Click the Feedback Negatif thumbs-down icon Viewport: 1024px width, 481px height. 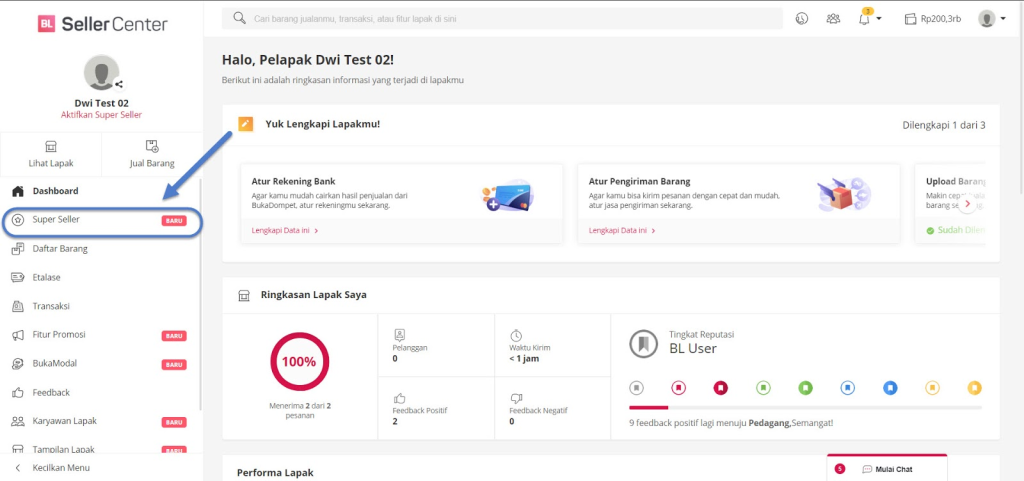tap(516, 398)
